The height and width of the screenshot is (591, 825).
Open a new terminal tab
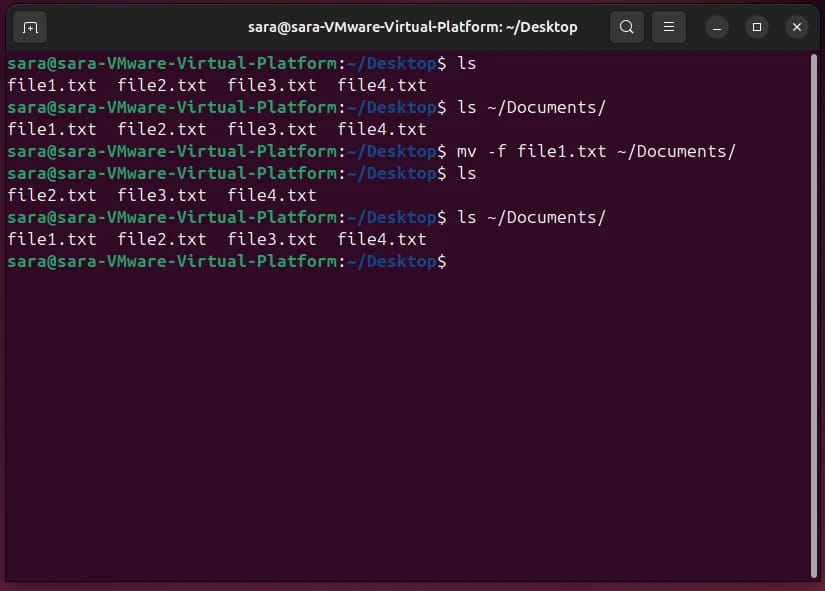(x=30, y=27)
